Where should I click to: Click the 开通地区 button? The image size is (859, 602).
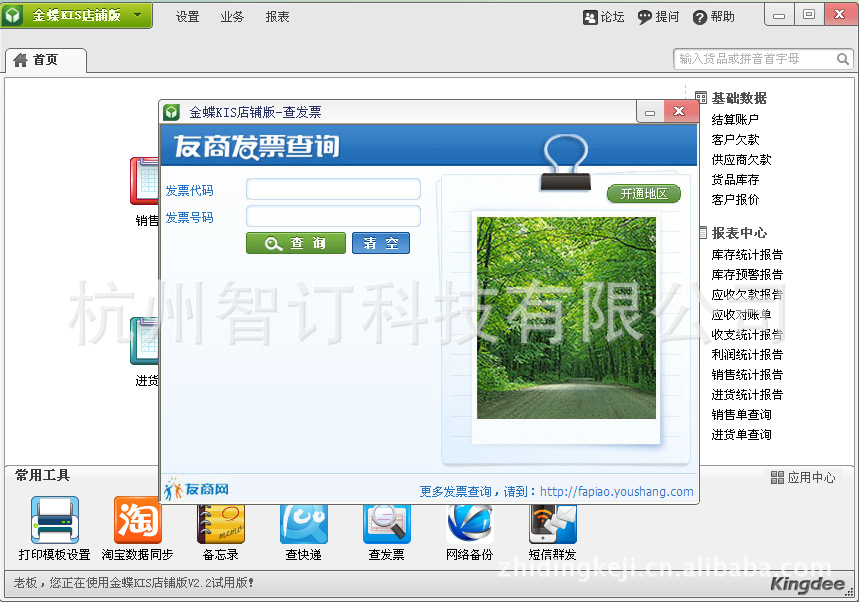pyautogui.click(x=643, y=194)
